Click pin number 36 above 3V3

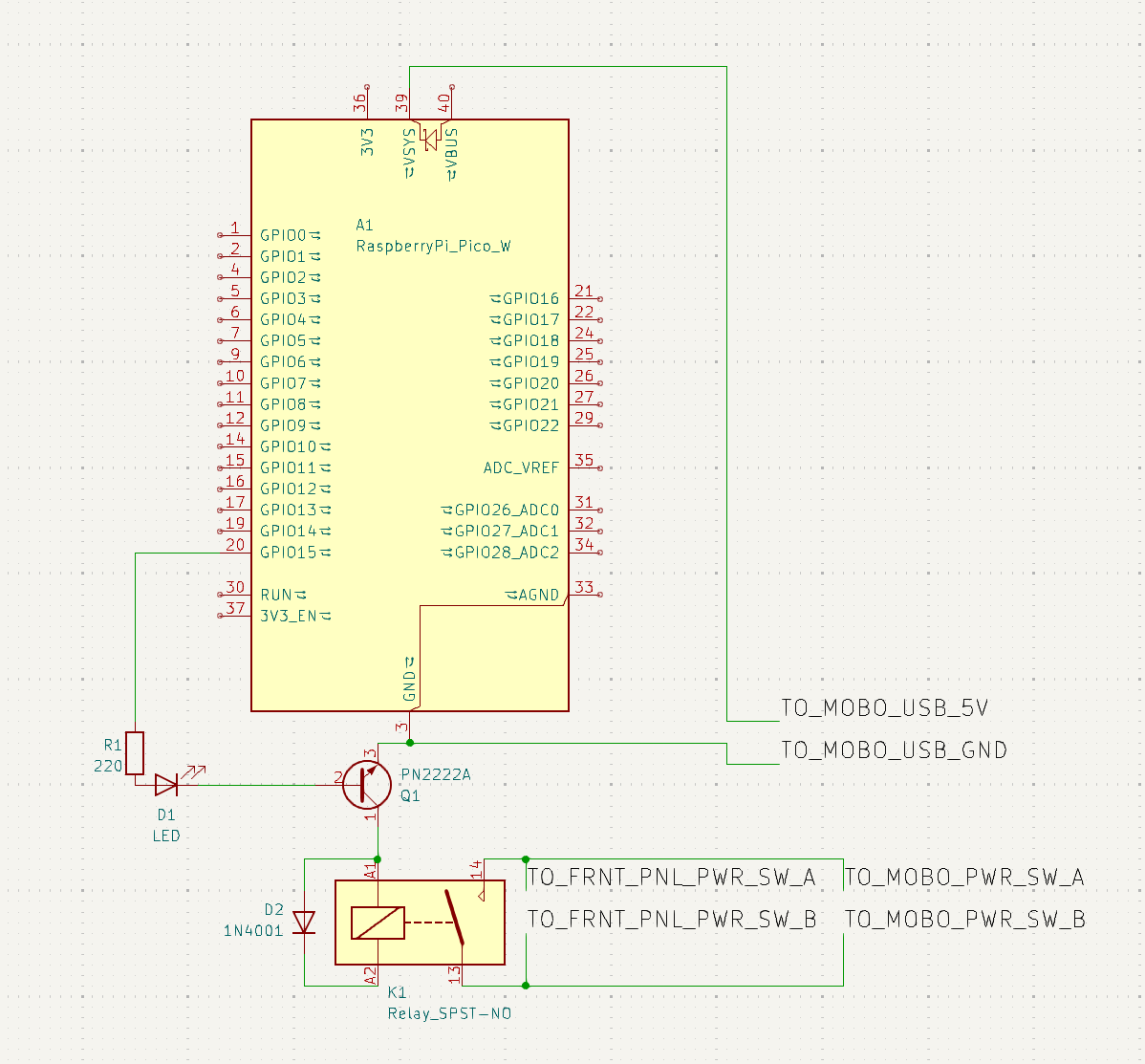pyautogui.click(x=360, y=103)
